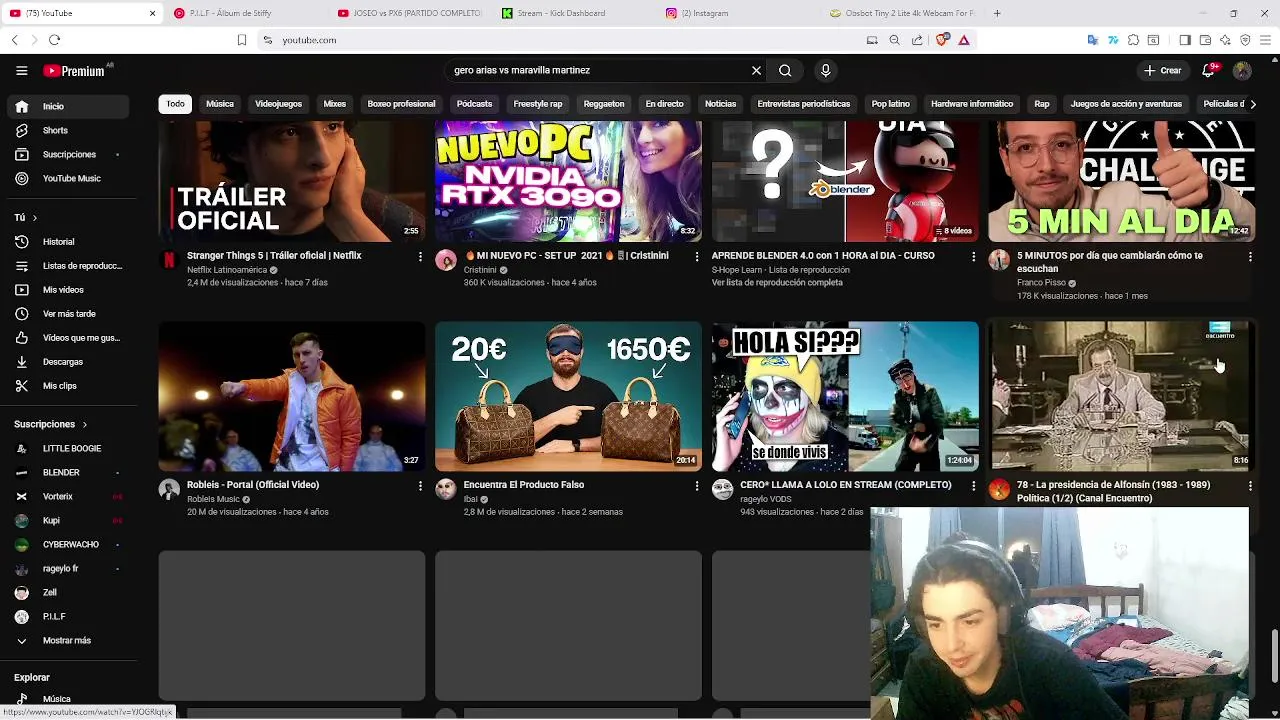The height and width of the screenshot is (720, 1280).
Task: Open options menu for Robleis Portal video
Action: (420, 486)
